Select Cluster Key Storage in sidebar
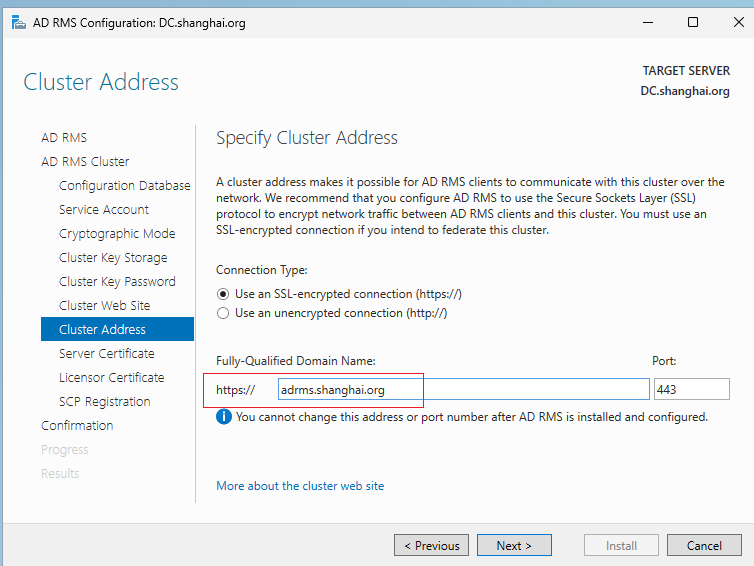The width and height of the screenshot is (754, 566). click(x=113, y=258)
